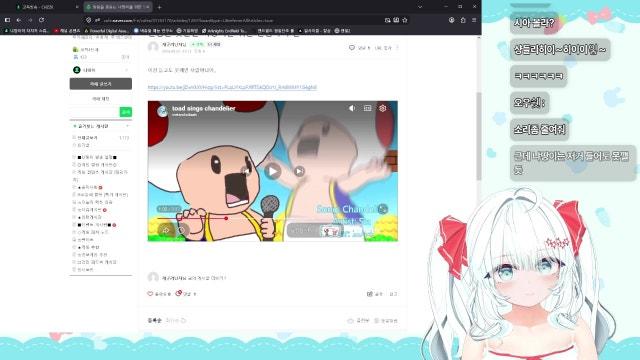Open the YouTube link above the video
The width and height of the screenshot is (640, 360).
coord(232,87)
